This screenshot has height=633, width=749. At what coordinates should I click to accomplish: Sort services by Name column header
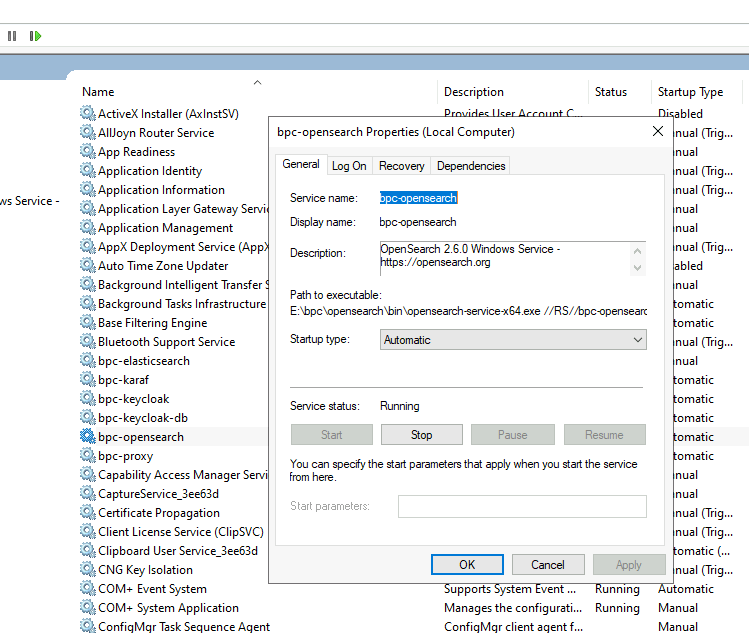258,91
